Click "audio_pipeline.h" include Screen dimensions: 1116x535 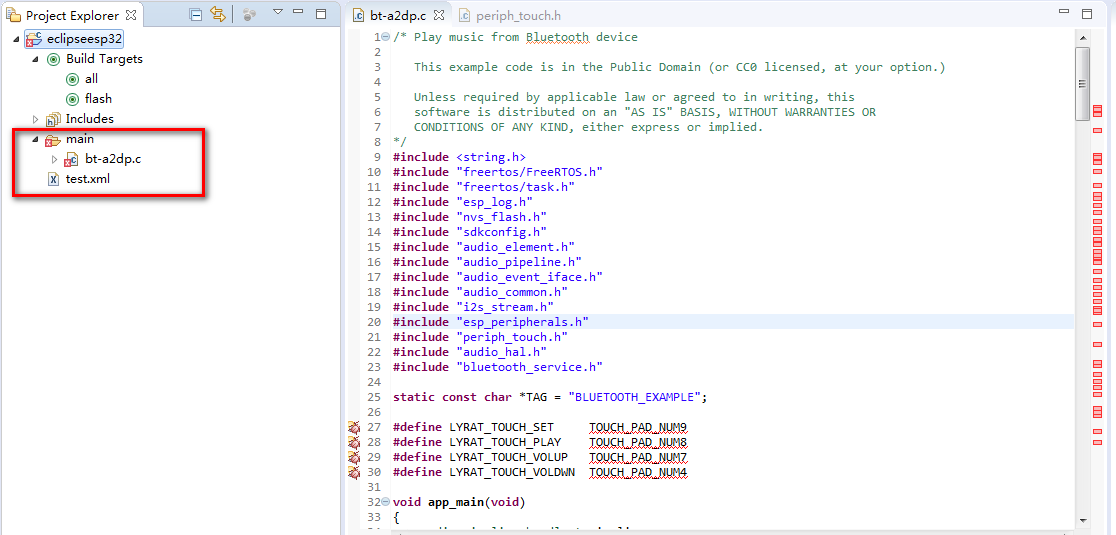coord(519,261)
